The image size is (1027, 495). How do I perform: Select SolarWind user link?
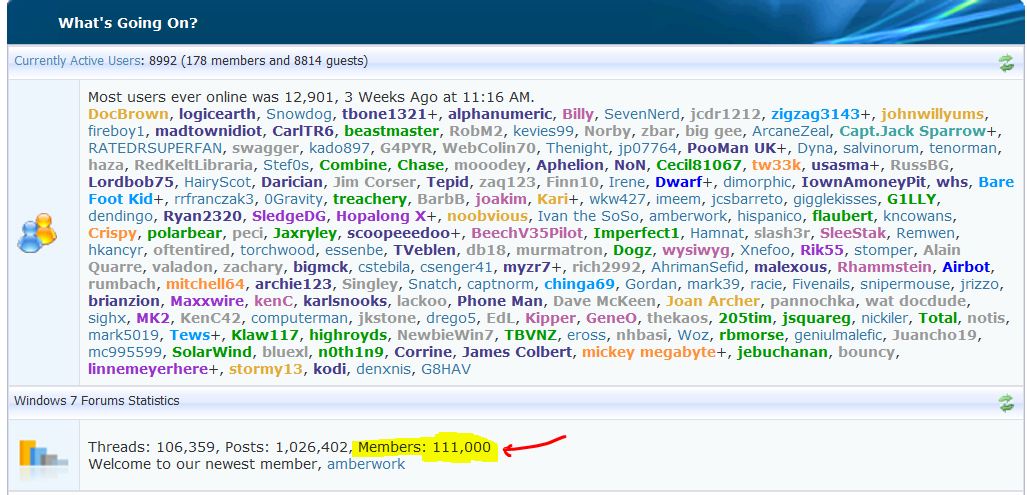212,352
